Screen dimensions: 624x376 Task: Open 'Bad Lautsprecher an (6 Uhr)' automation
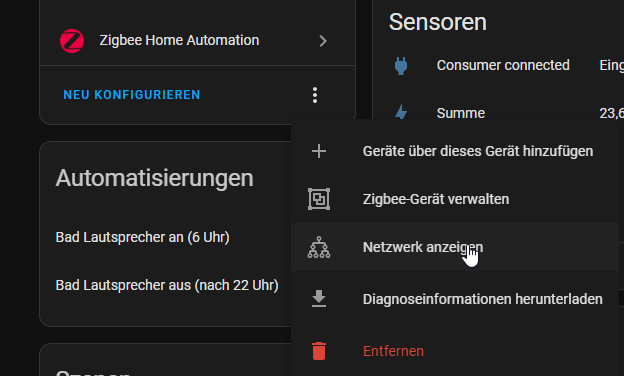tap(142, 237)
